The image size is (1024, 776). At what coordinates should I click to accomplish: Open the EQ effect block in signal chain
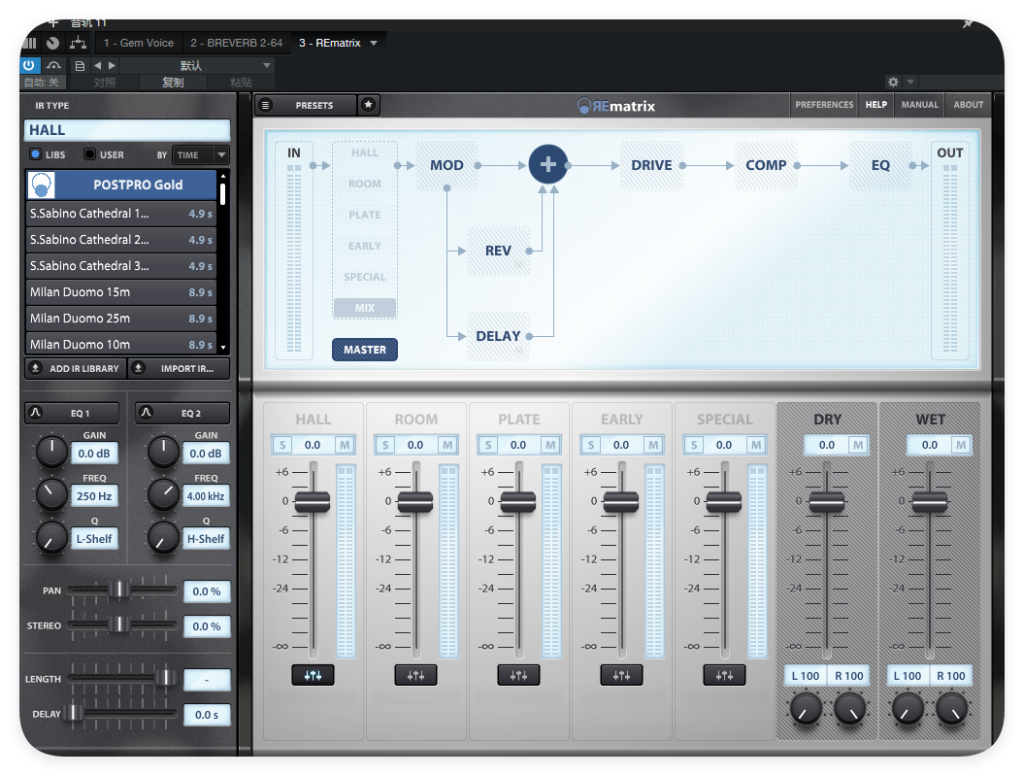(880, 165)
